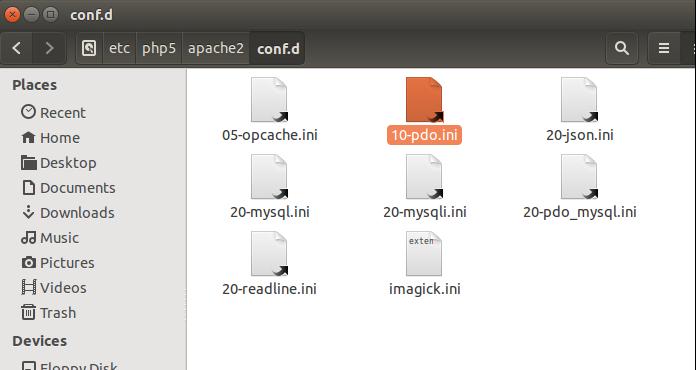Click the 05-opcache.ini file name

pyautogui.click(x=270, y=135)
